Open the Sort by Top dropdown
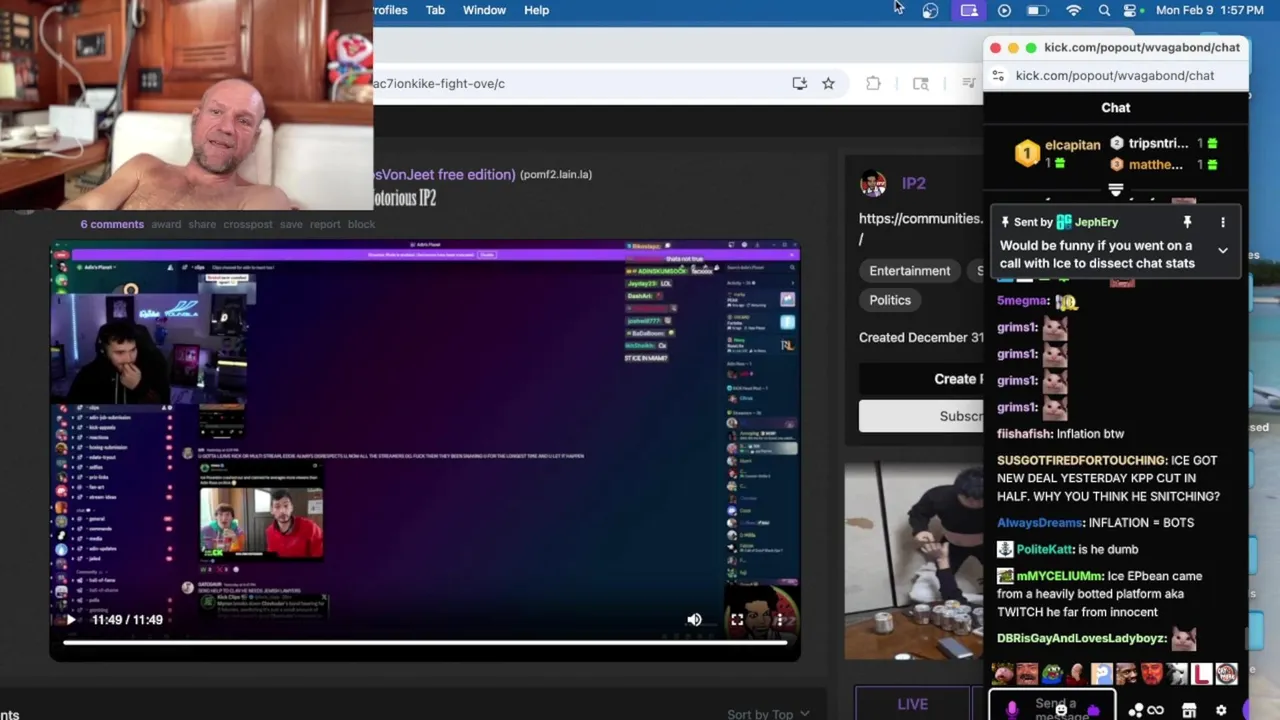Viewport: 1280px width, 720px height. point(768,714)
